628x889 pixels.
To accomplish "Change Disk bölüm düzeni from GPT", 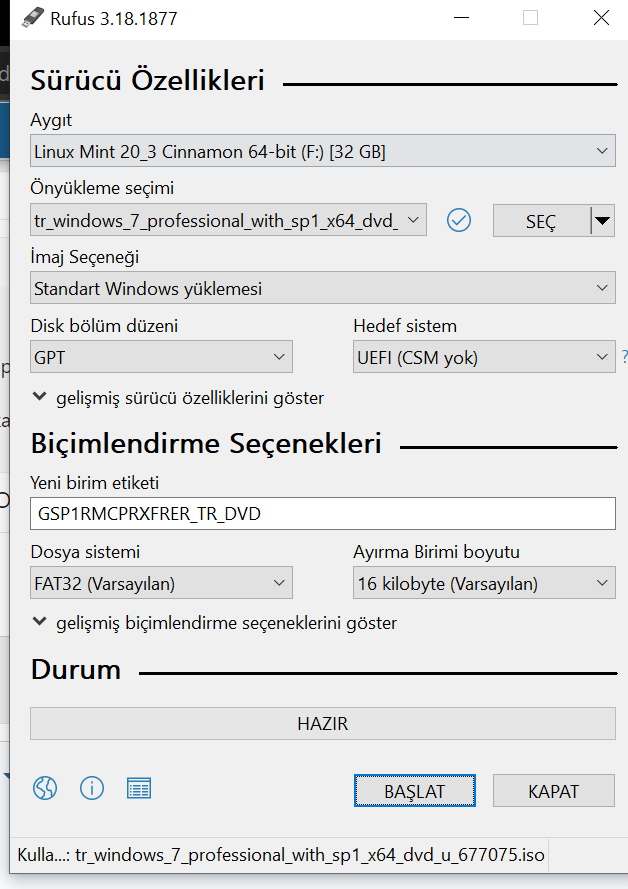I will click(161, 357).
